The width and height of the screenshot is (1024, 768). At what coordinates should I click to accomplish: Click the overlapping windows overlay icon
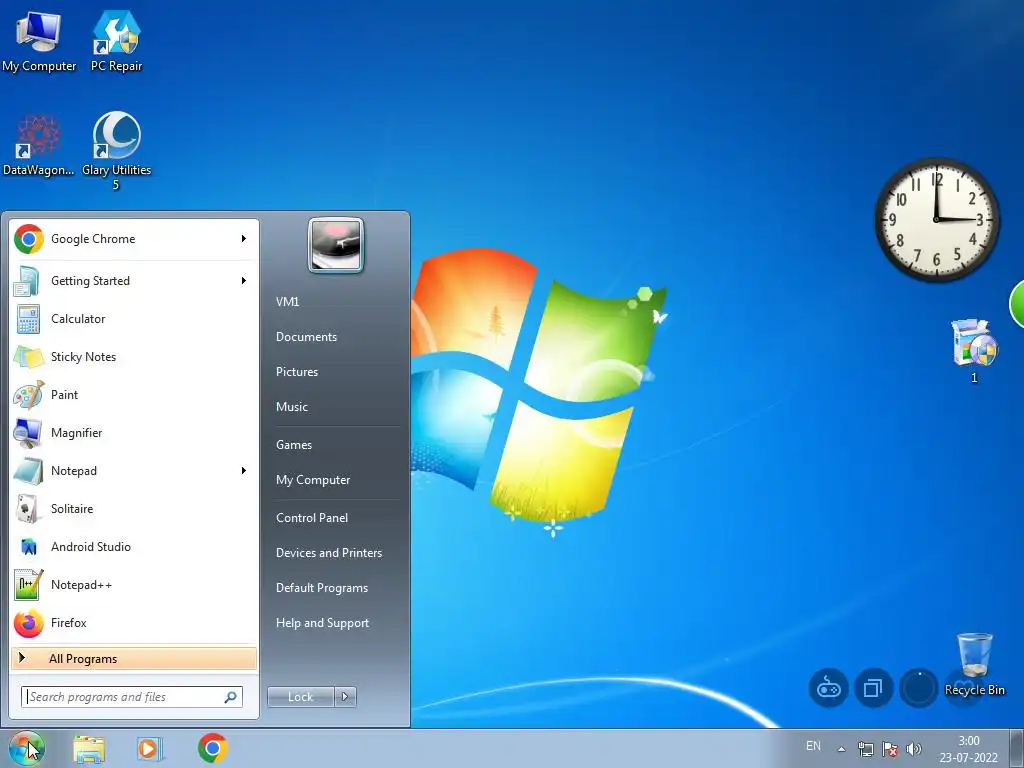point(873,688)
